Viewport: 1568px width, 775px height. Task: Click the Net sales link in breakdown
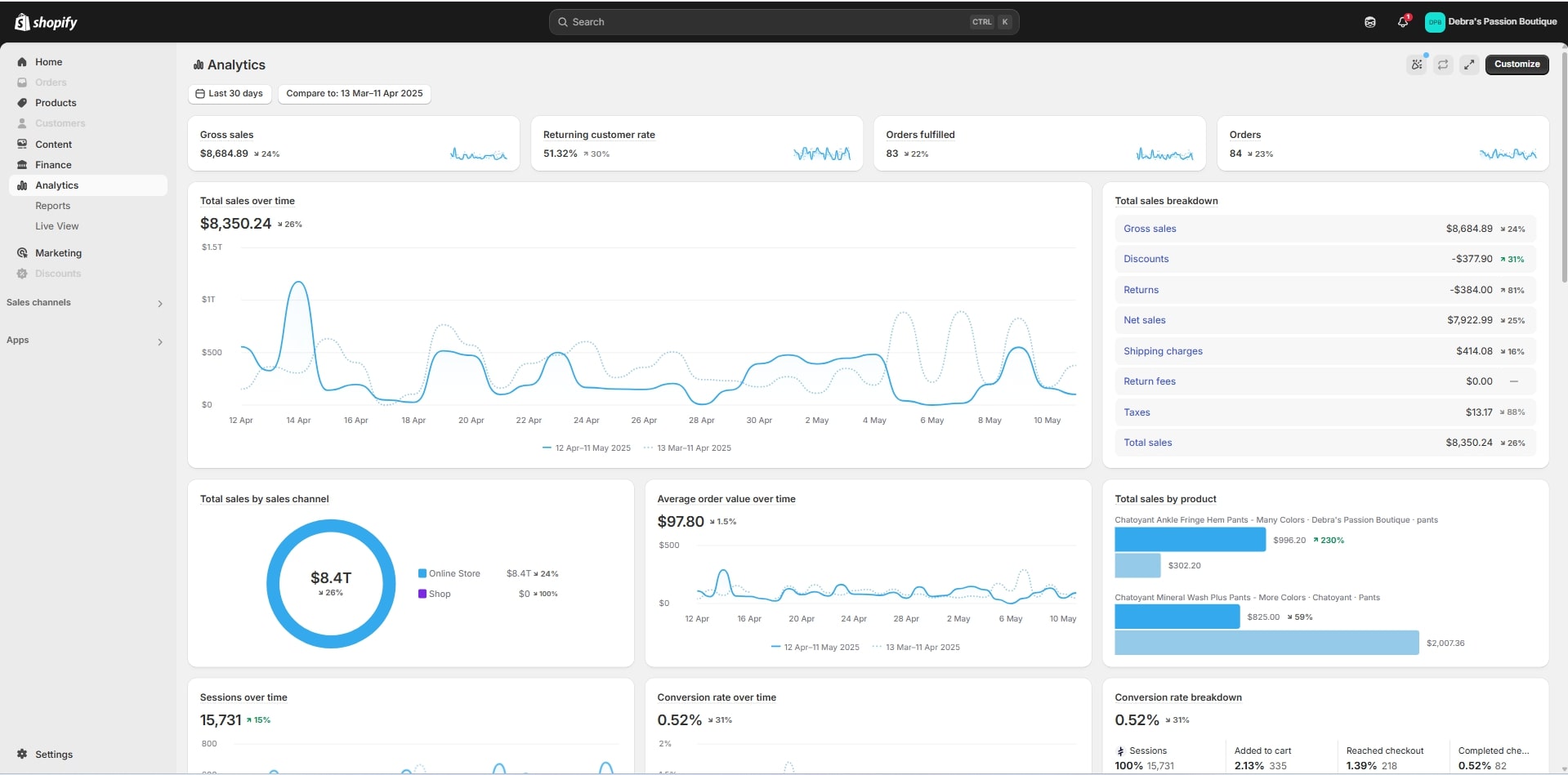(1144, 320)
